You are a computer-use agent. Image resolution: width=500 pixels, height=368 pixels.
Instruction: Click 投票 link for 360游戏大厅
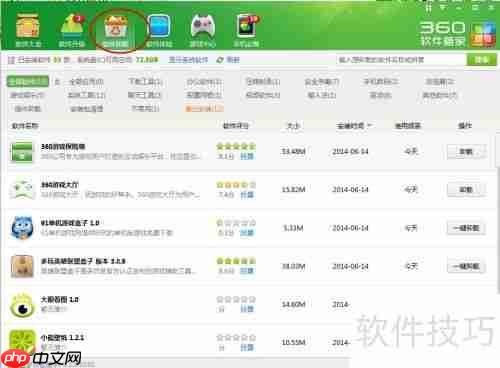(247, 195)
